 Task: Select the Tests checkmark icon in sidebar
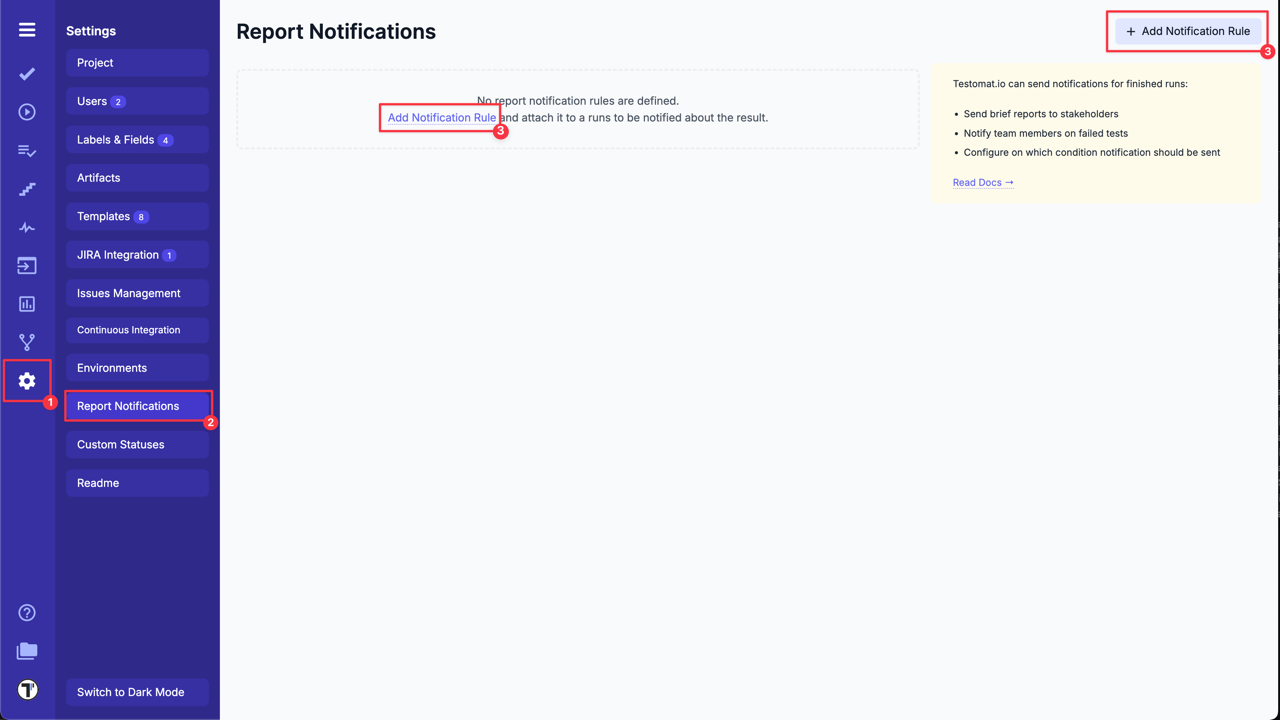27,74
